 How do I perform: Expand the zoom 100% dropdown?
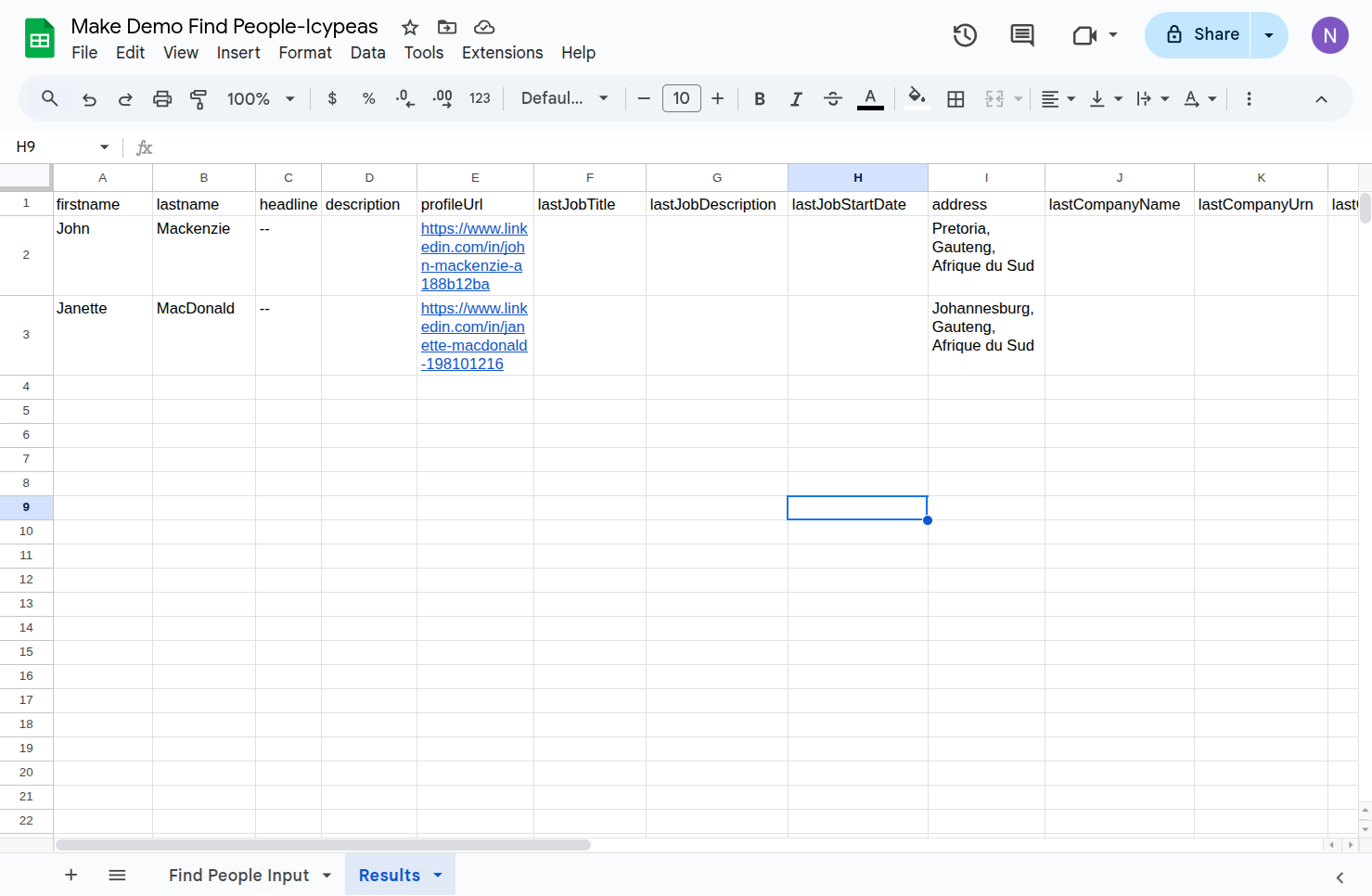(262, 98)
